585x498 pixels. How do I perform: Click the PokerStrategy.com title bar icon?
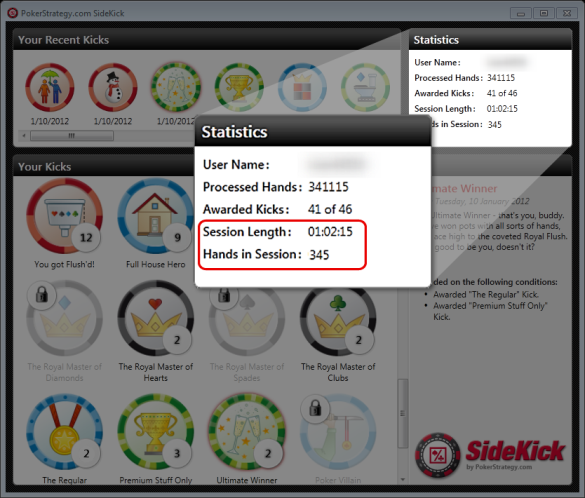[13, 13]
